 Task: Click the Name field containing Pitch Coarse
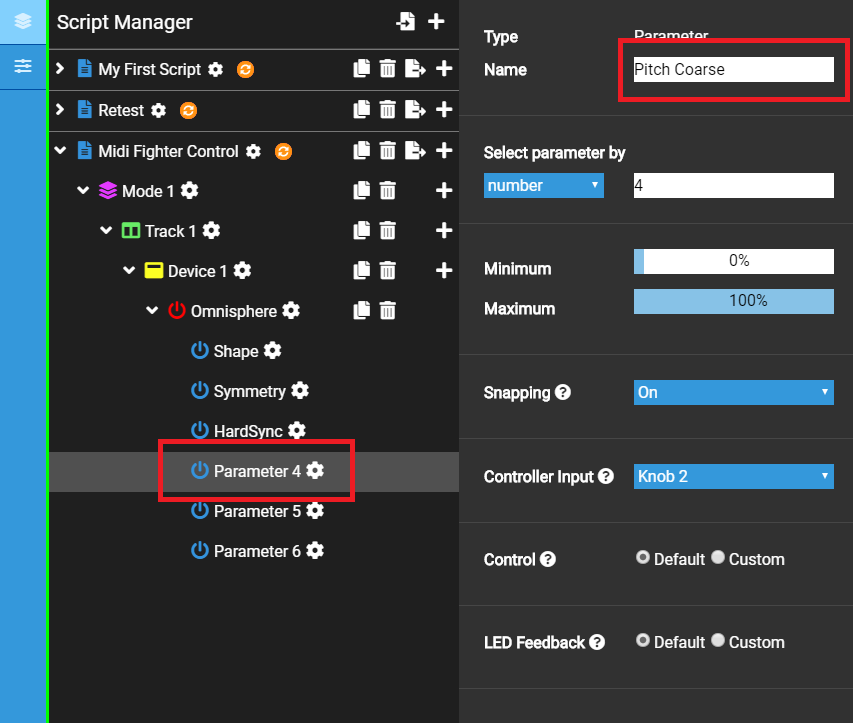click(733, 69)
